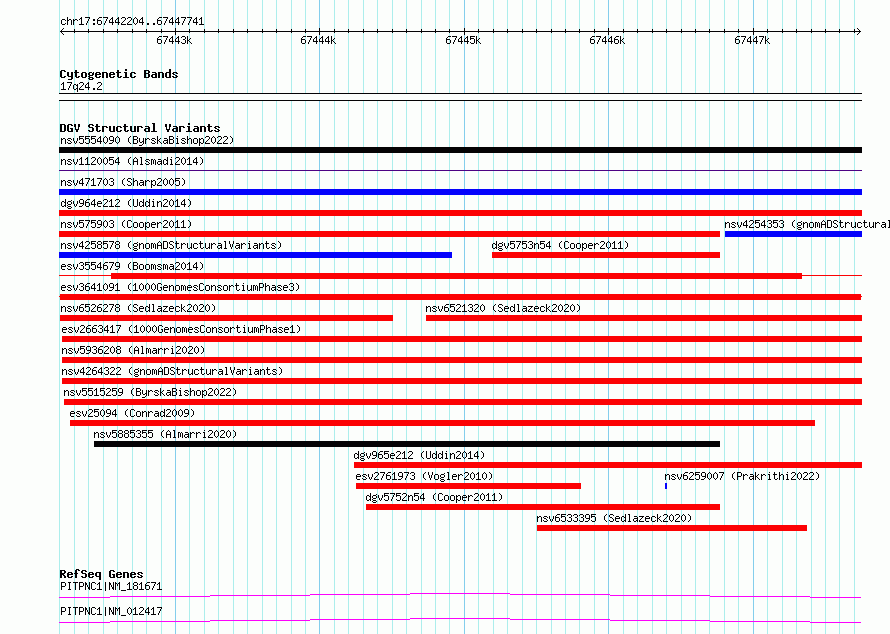
Task: Open the dgv5753n54 (Cooper2011) variant label
Action: (560, 245)
